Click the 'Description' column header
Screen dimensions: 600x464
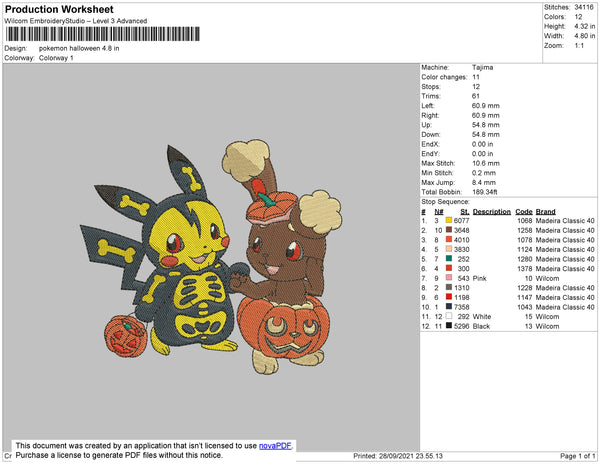click(x=492, y=212)
